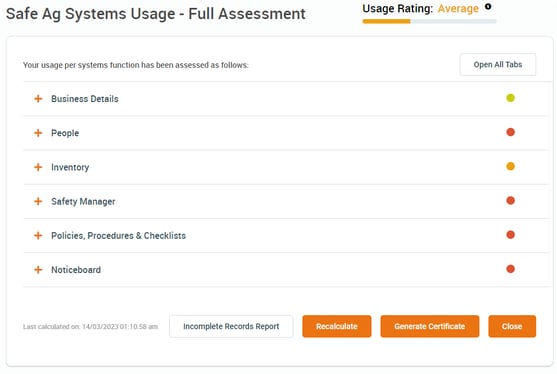
Task: Click the red status dot for Noticeboard
Action: [x=510, y=269]
